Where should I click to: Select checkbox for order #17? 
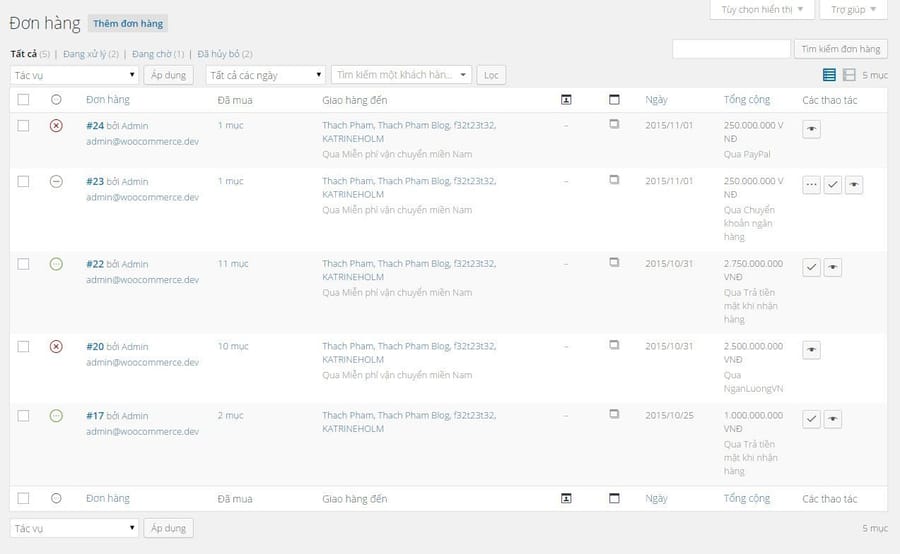(x=23, y=416)
